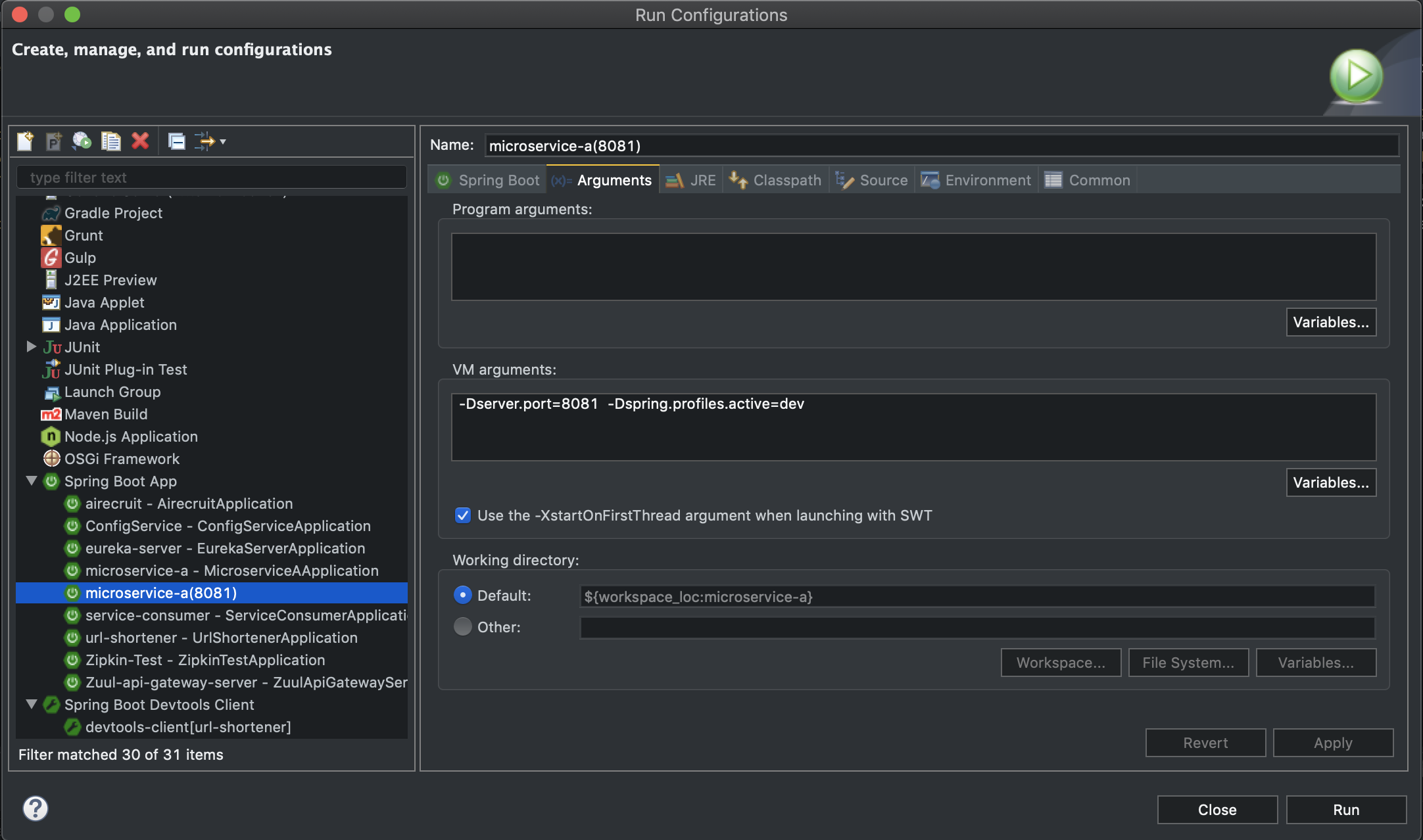Image resolution: width=1423 pixels, height=840 pixels.
Task: Open the Environment tab
Action: pos(977,180)
